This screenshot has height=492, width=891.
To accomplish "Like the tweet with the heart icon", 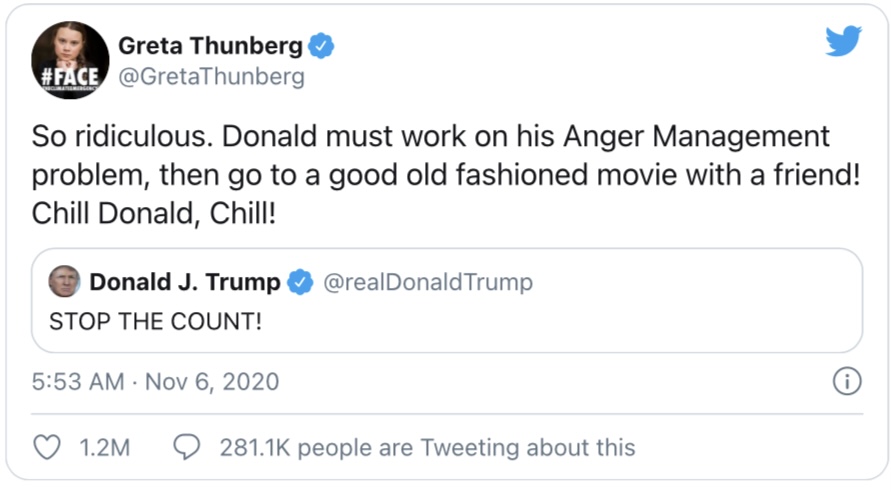I will pos(47,447).
